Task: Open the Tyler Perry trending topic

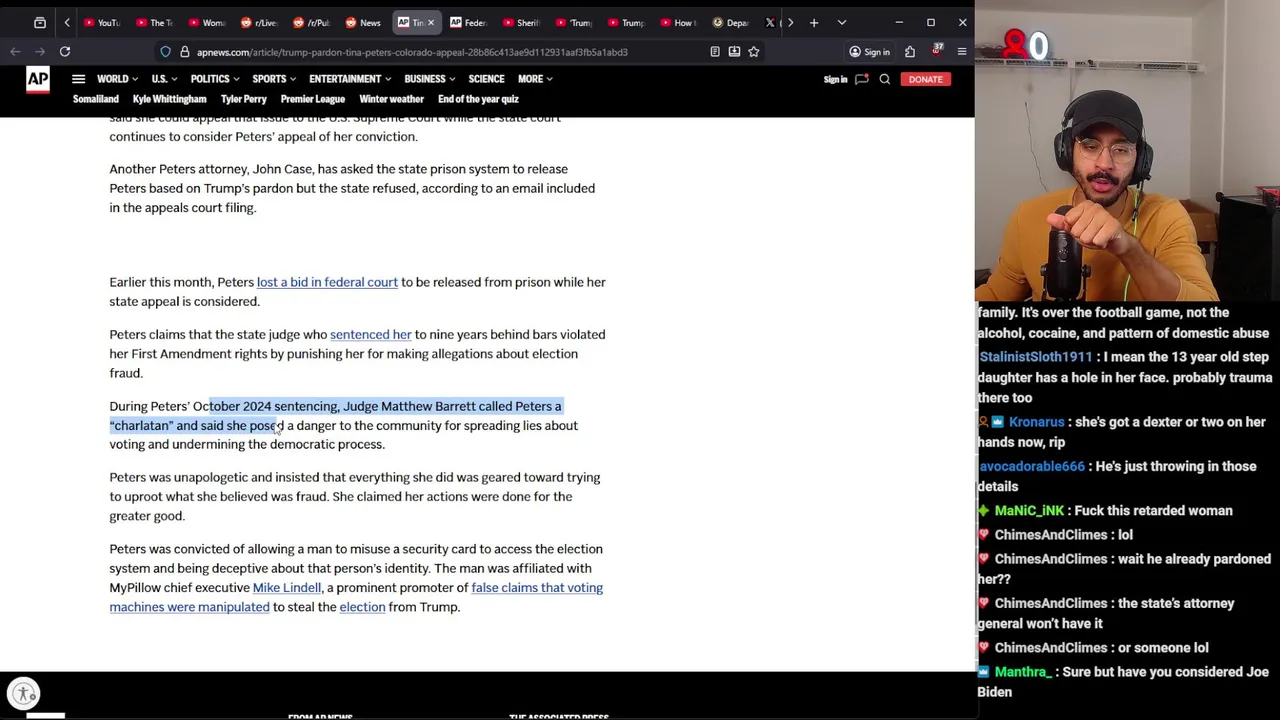Action: pyautogui.click(x=243, y=99)
